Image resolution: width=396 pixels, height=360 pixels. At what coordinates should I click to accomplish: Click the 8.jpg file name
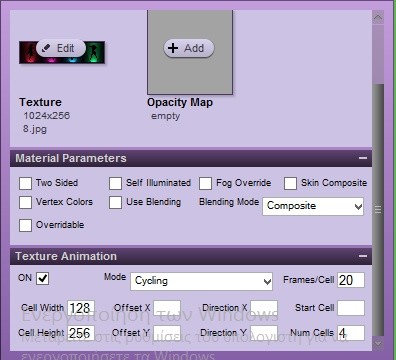click(35, 129)
